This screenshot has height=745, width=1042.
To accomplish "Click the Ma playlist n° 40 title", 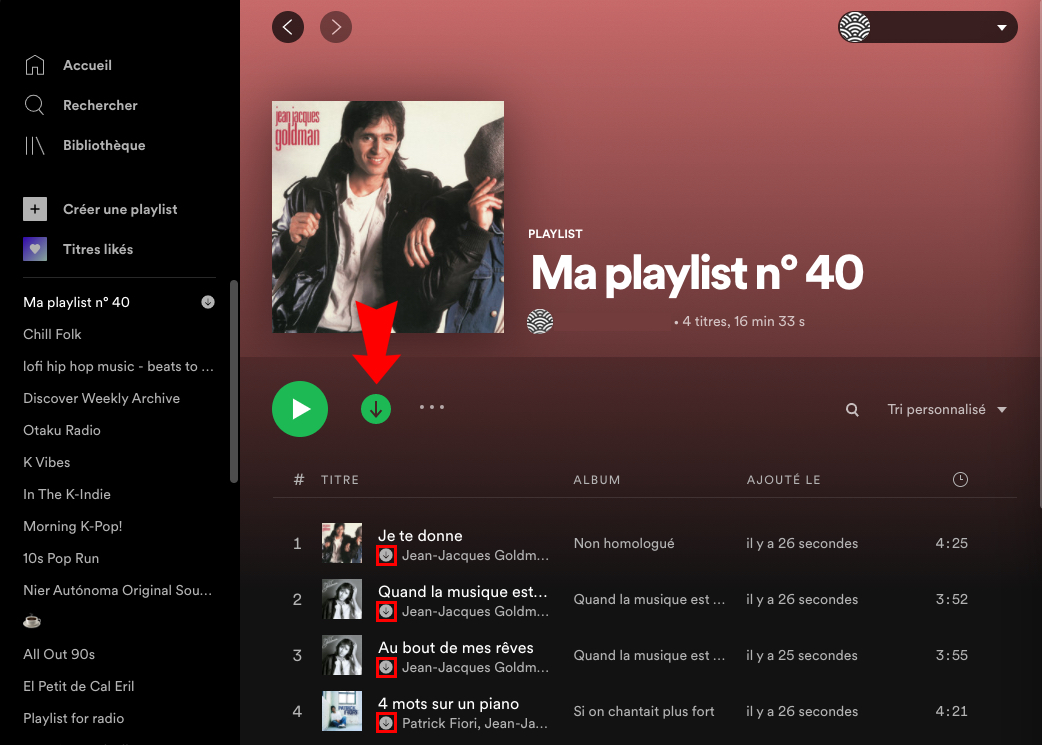I will (696, 272).
